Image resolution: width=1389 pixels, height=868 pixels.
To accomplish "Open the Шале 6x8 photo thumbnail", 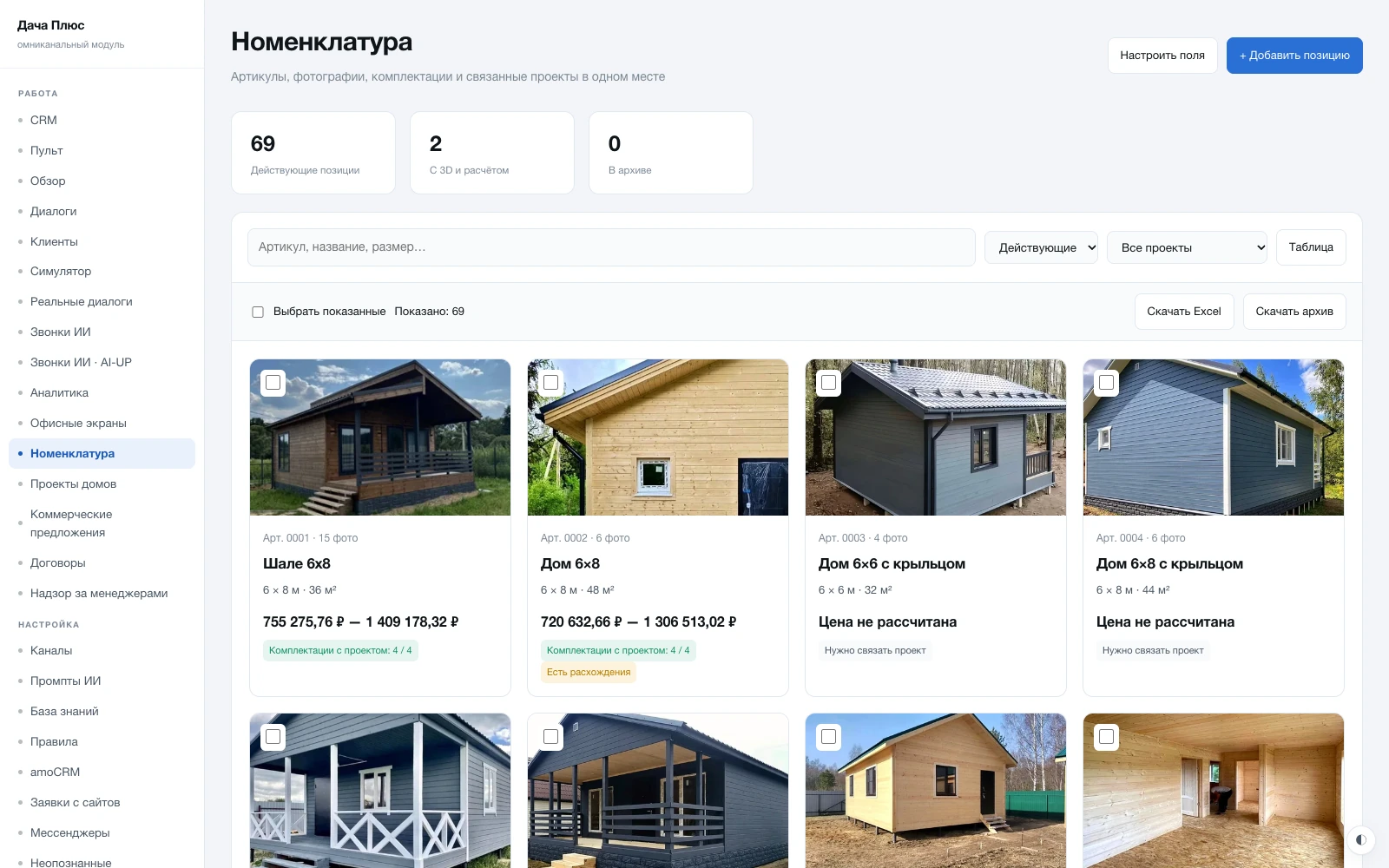I will pos(380,437).
